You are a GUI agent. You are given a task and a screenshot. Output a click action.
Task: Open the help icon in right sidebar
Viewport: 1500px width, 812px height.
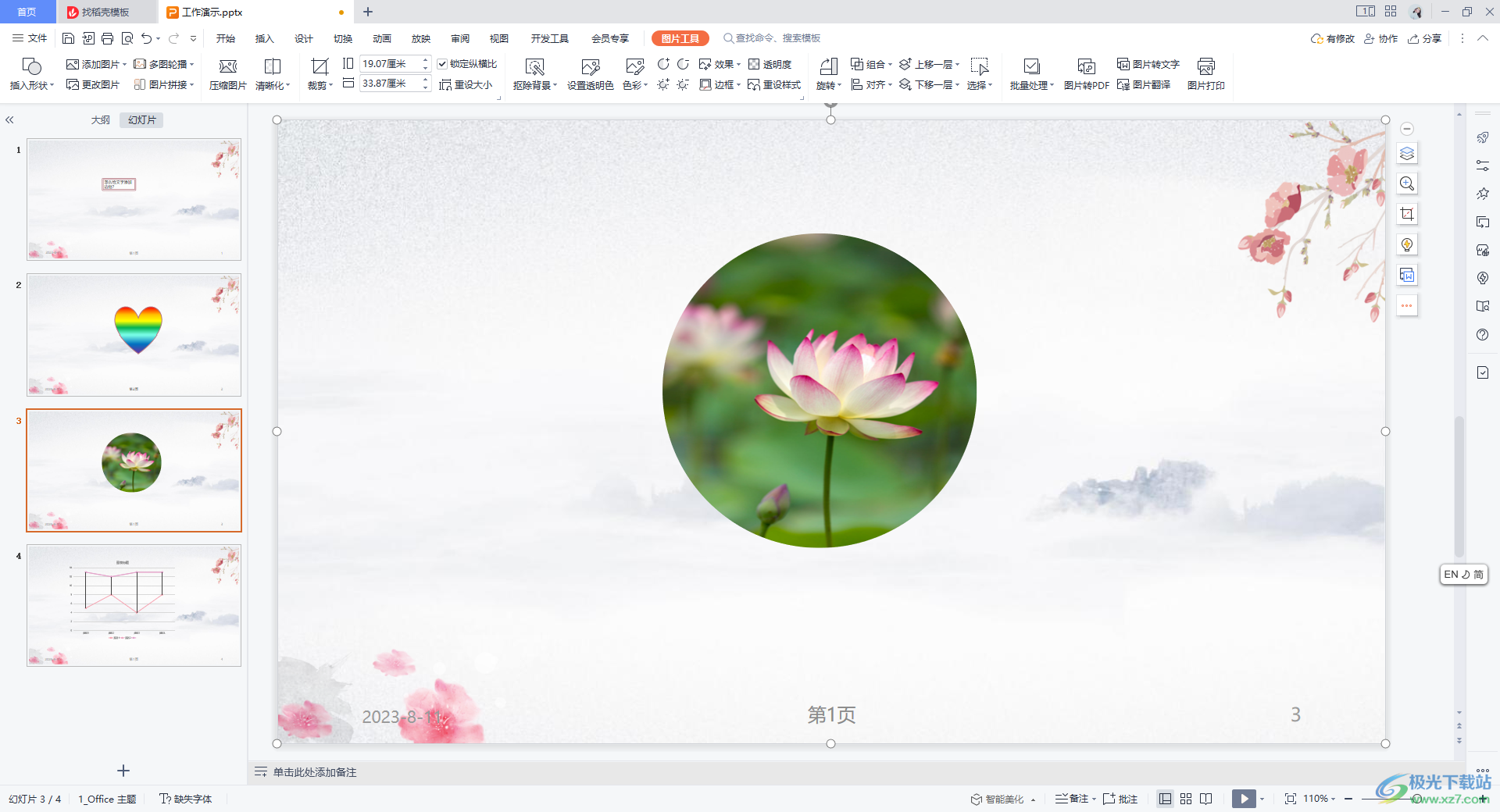(x=1483, y=335)
